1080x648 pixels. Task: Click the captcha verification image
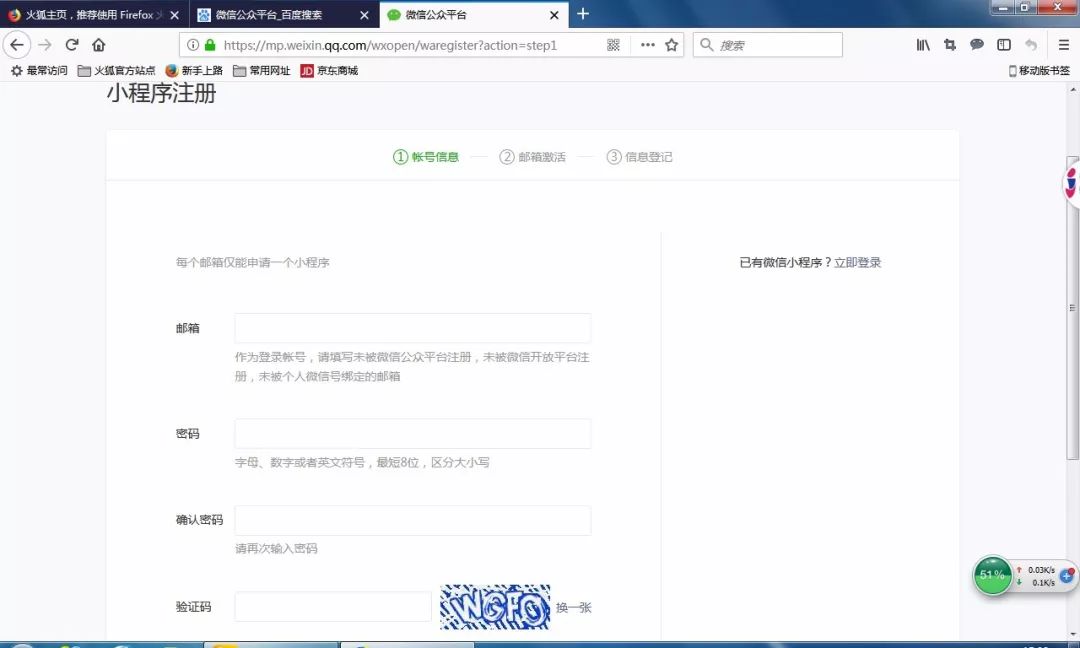495,607
